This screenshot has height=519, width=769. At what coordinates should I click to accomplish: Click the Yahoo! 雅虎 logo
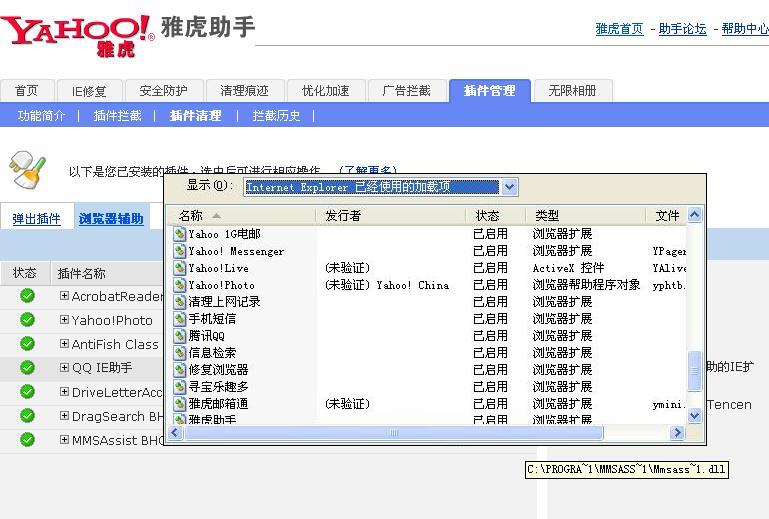(77, 35)
